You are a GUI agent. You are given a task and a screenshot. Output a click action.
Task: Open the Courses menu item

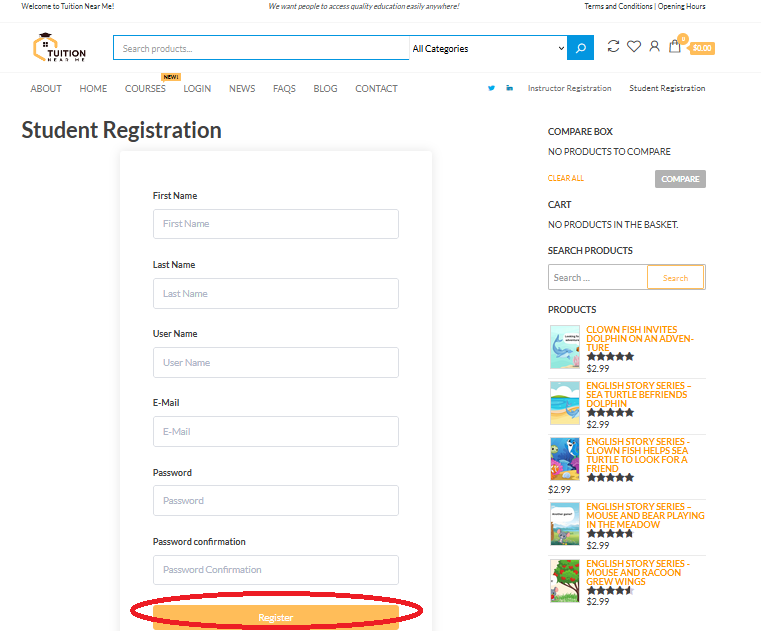click(145, 89)
